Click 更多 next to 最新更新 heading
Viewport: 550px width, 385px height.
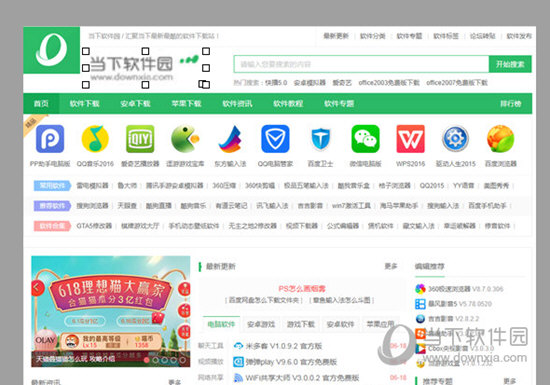point(391,266)
